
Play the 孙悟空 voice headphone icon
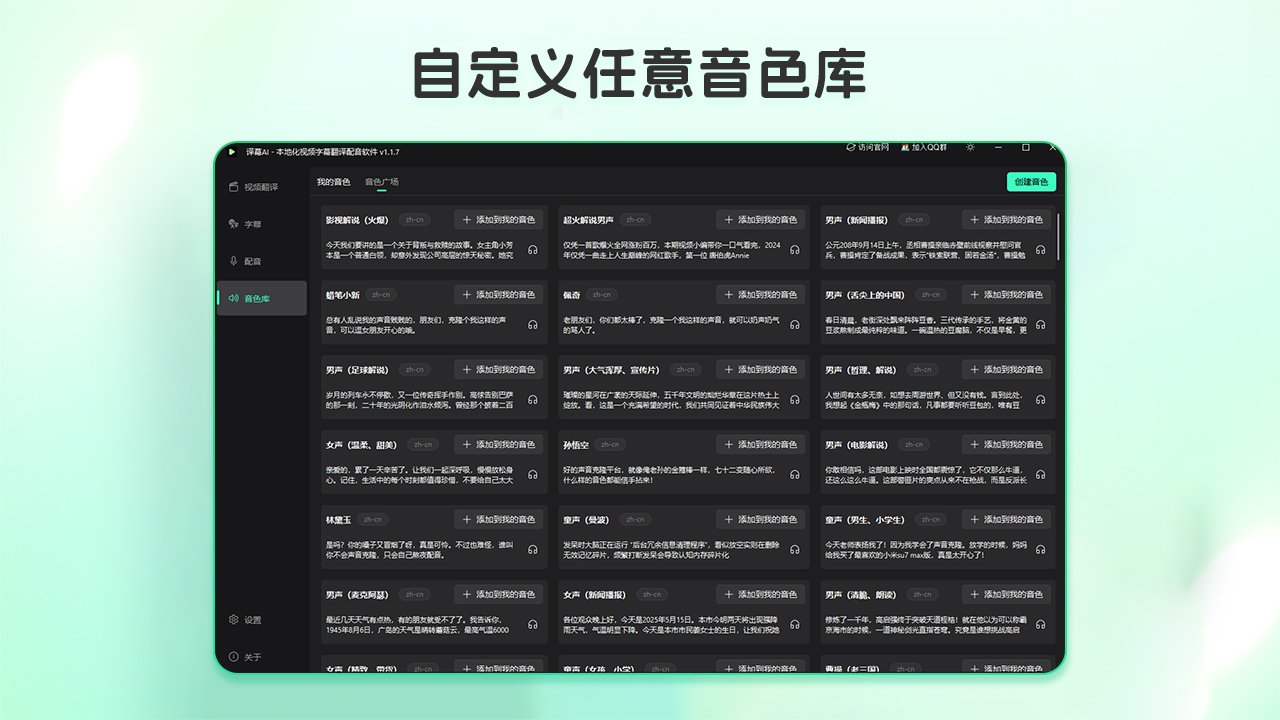click(x=795, y=475)
